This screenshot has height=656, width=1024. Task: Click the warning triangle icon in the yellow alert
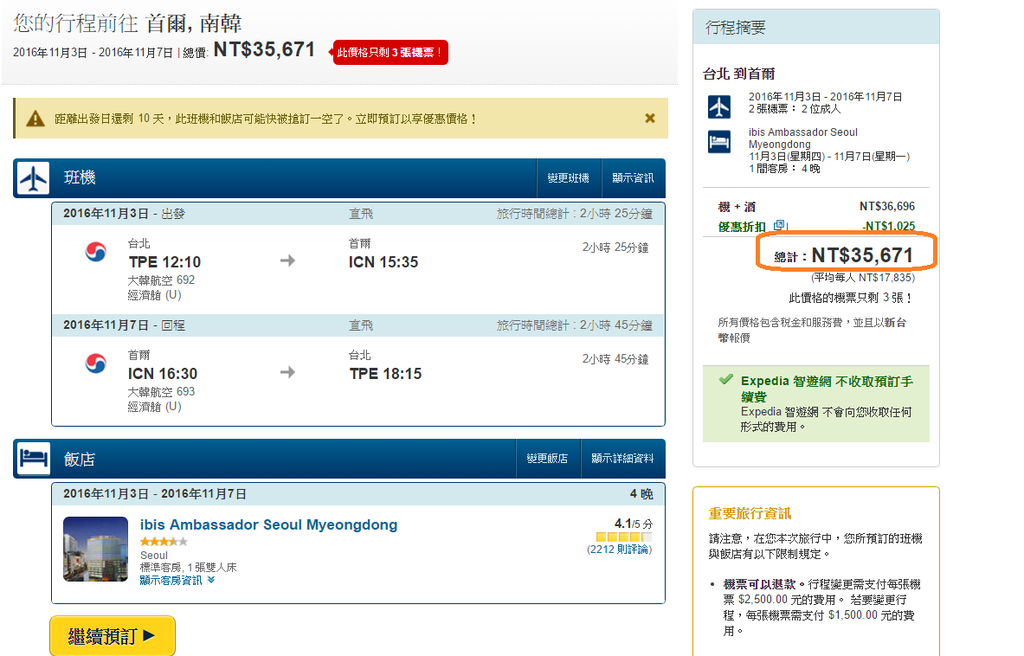click(35, 119)
